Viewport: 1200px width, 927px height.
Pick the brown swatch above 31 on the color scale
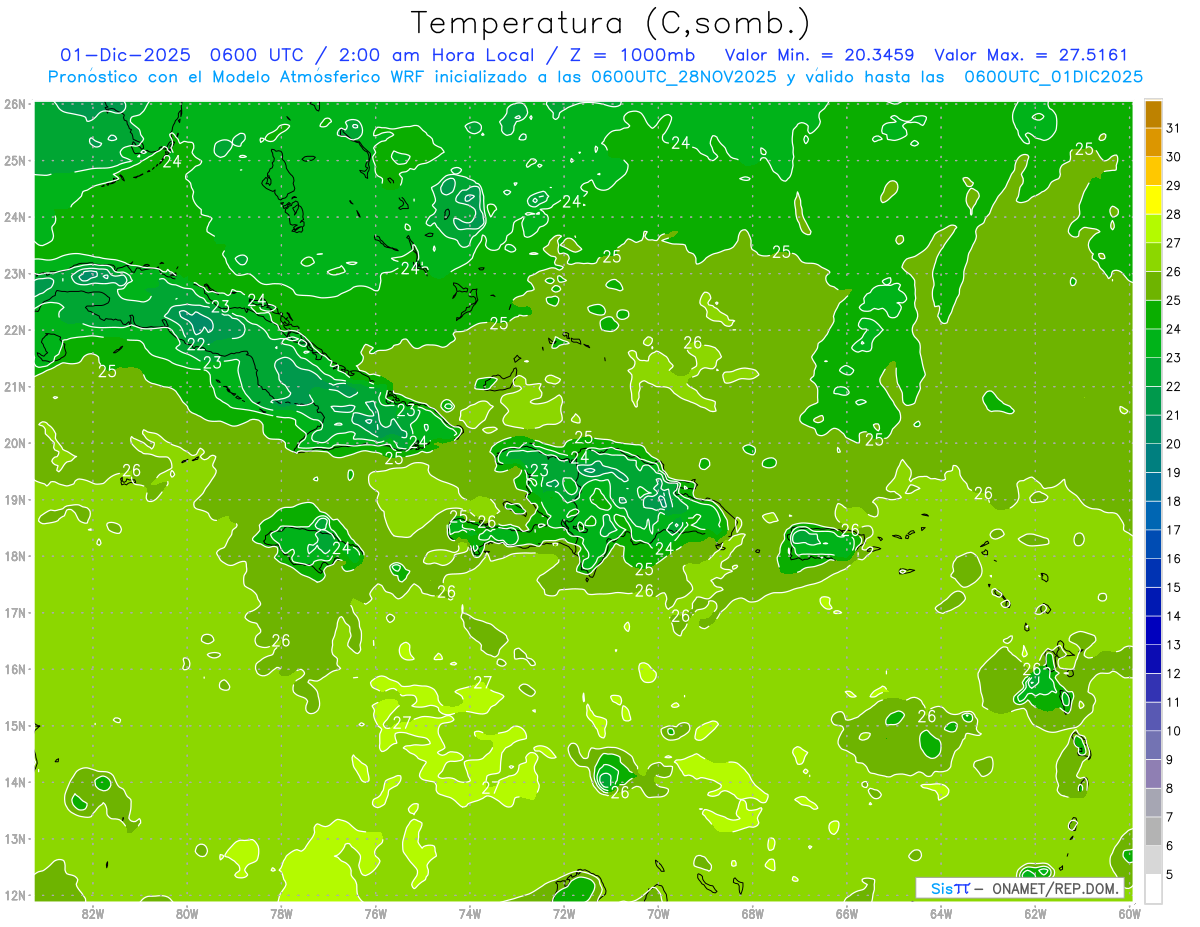pos(1153,114)
